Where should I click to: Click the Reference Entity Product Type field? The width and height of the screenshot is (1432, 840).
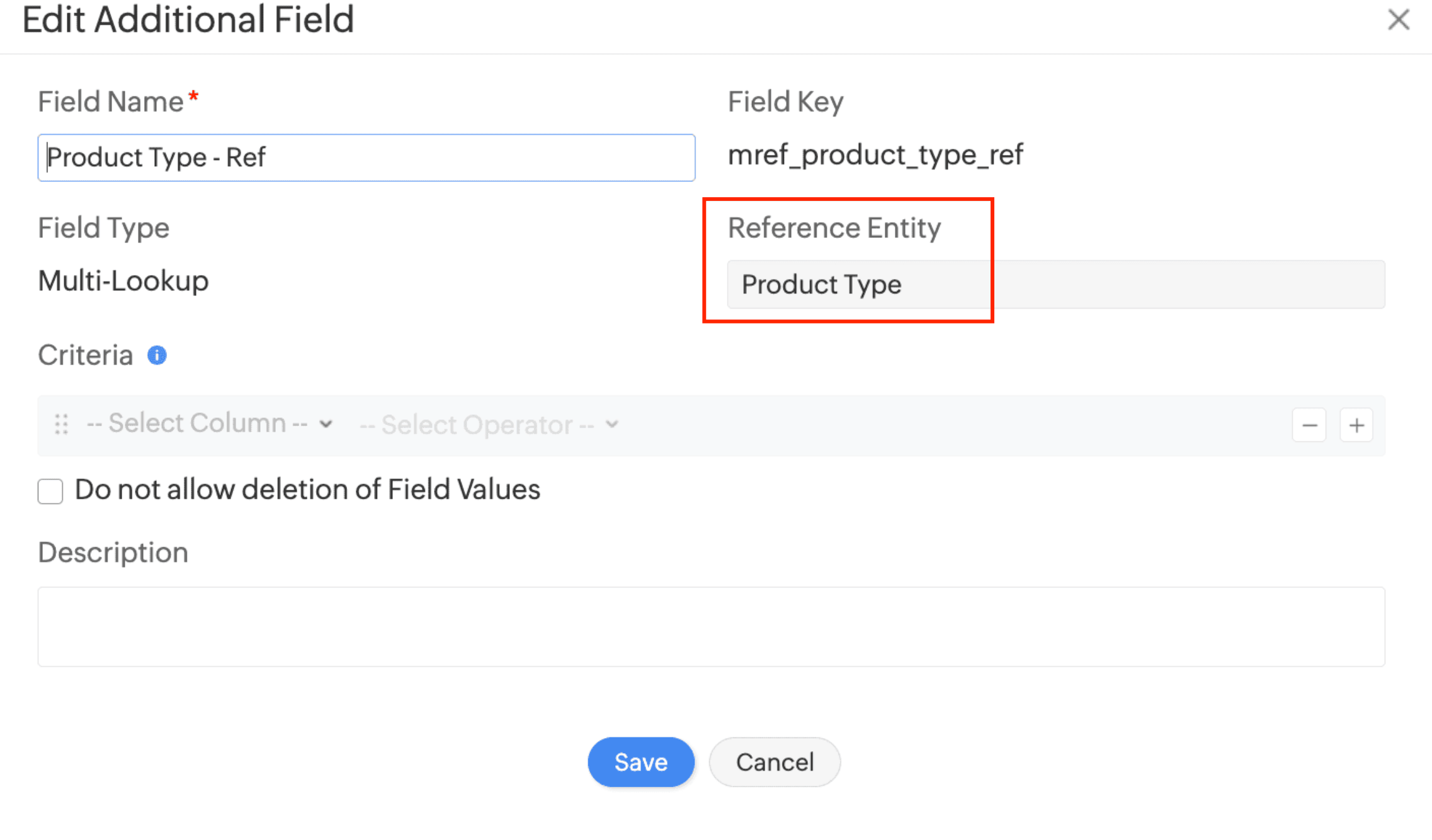pyautogui.click(x=1055, y=285)
